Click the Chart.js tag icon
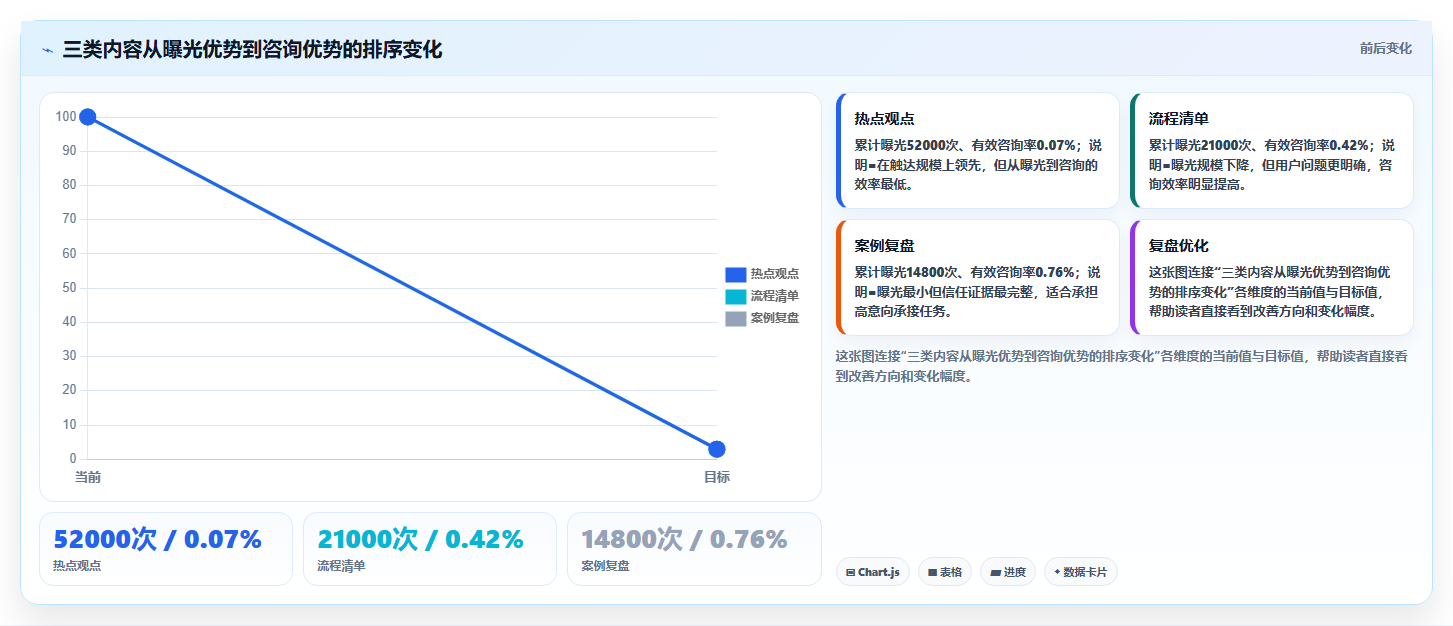The image size is (1453, 626). (x=850, y=573)
